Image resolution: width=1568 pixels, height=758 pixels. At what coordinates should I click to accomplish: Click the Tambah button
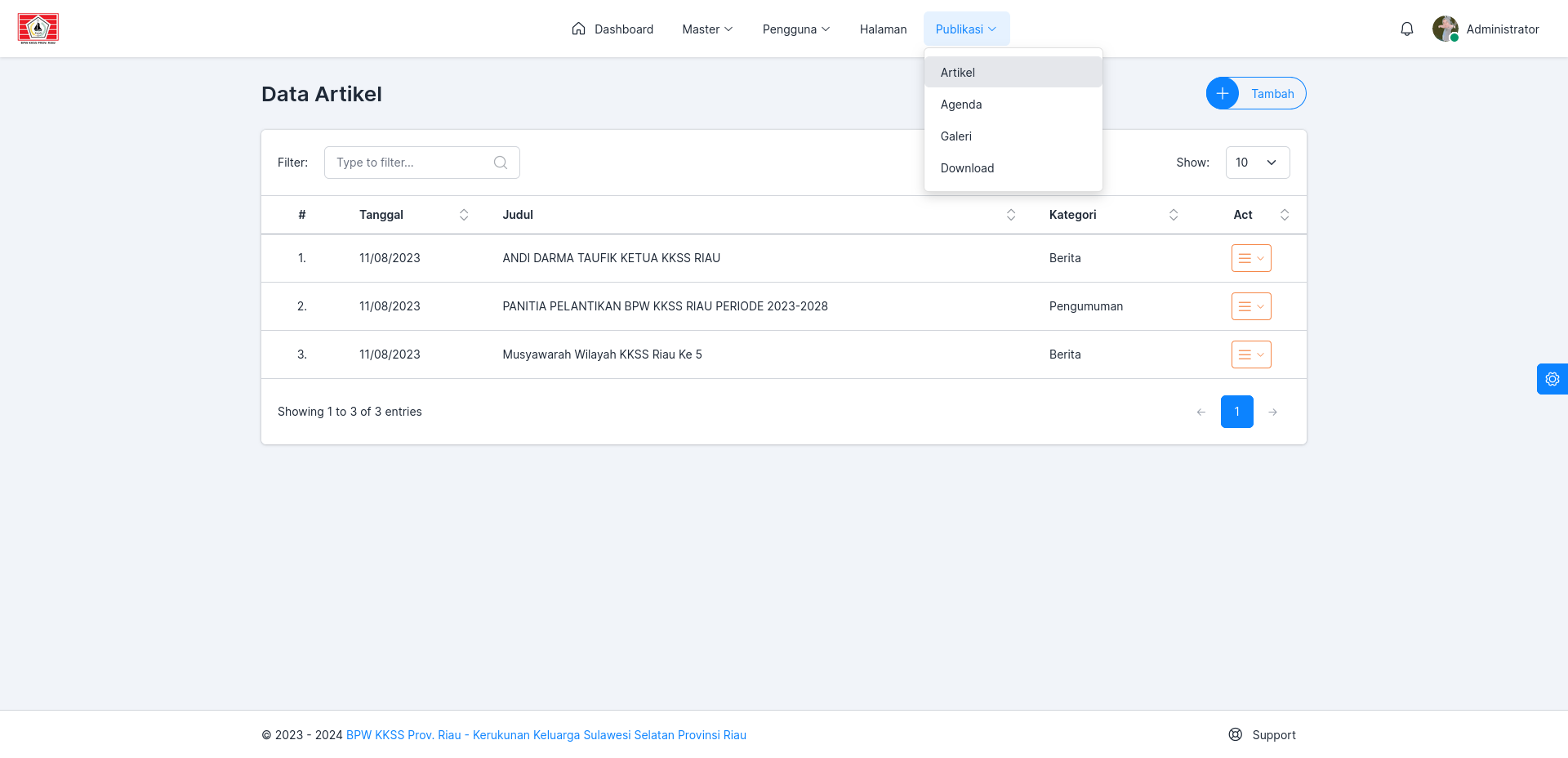click(x=1256, y=93)
